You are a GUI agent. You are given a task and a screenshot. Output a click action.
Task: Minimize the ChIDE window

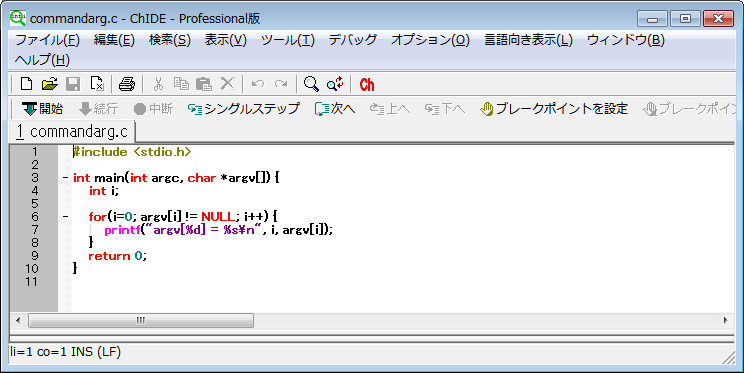click(x=652, y=19)
